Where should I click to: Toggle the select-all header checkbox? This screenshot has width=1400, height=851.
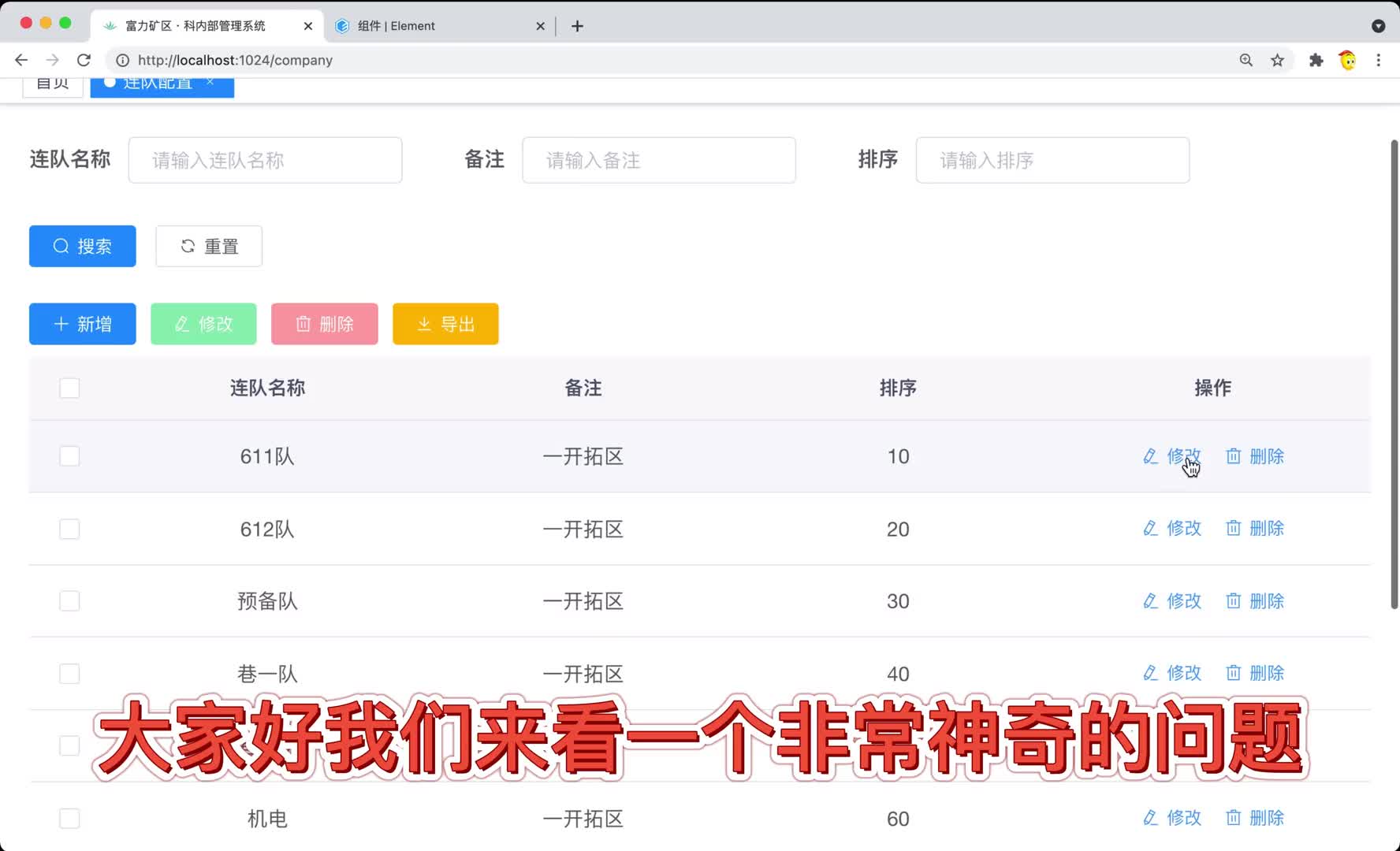[x=69, y=388]
